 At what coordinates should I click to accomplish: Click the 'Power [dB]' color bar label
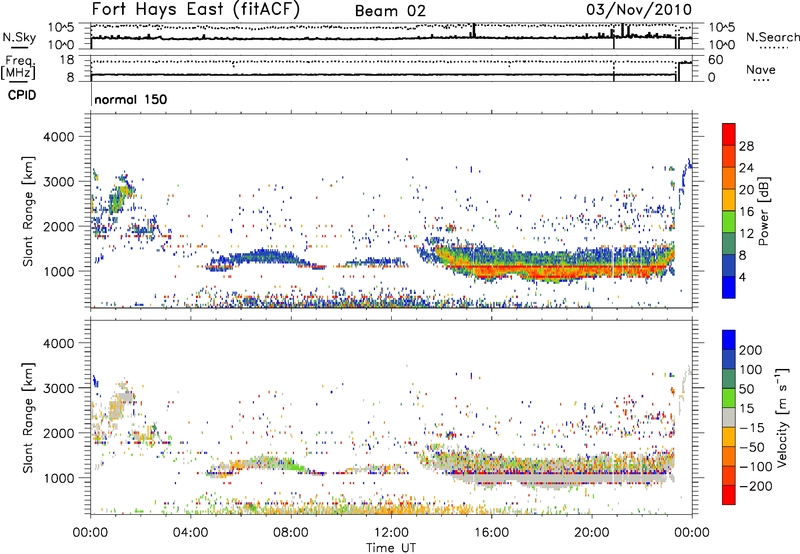tap(764, 211)
